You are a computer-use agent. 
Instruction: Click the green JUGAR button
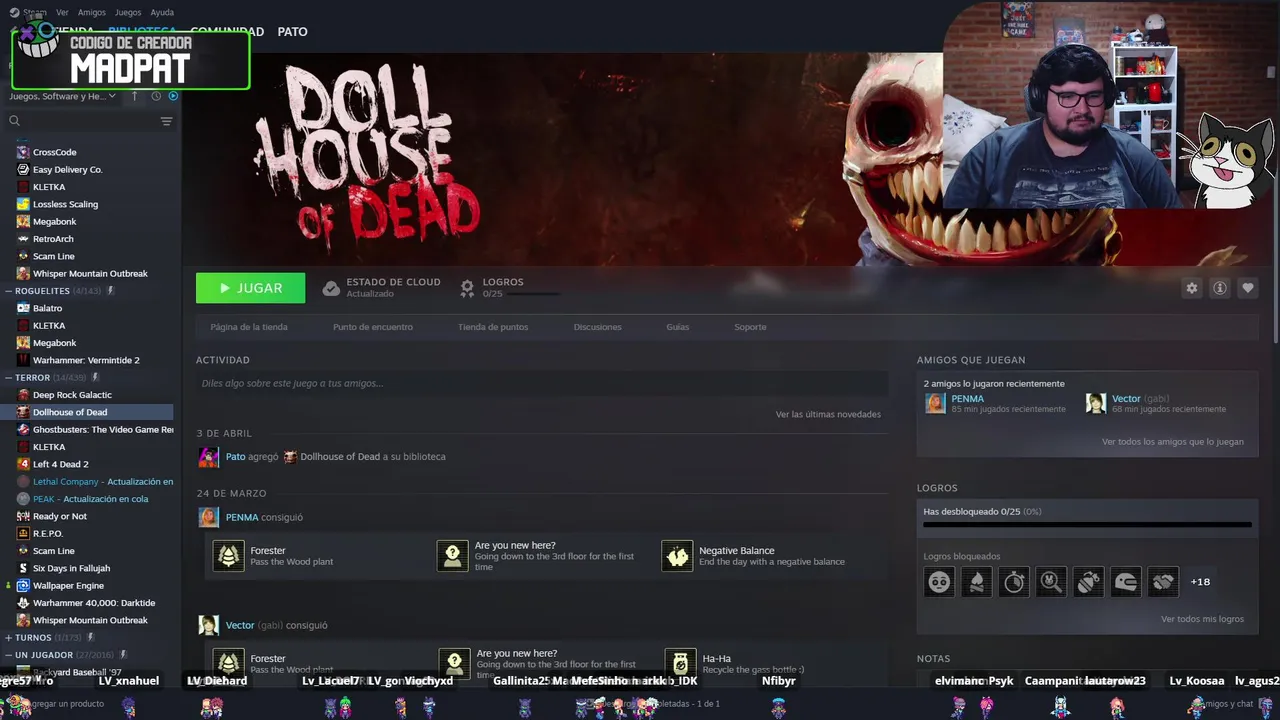pyautogui.click(x=251, y=288)
